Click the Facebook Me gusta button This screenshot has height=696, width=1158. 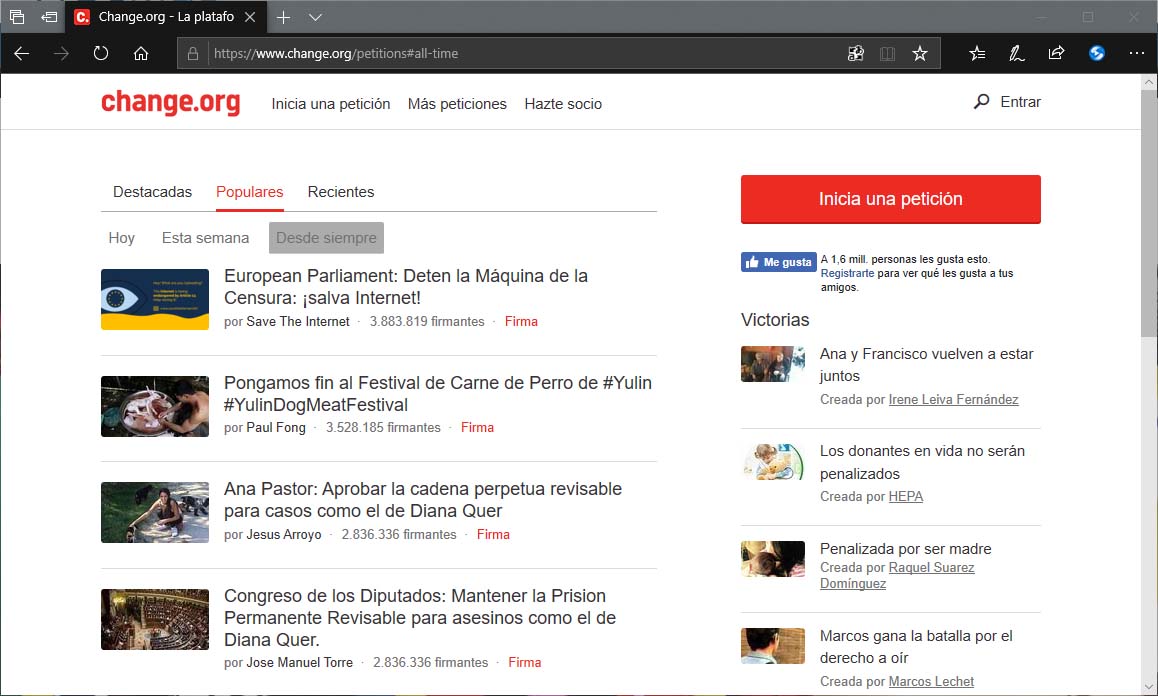coord(778,262)
